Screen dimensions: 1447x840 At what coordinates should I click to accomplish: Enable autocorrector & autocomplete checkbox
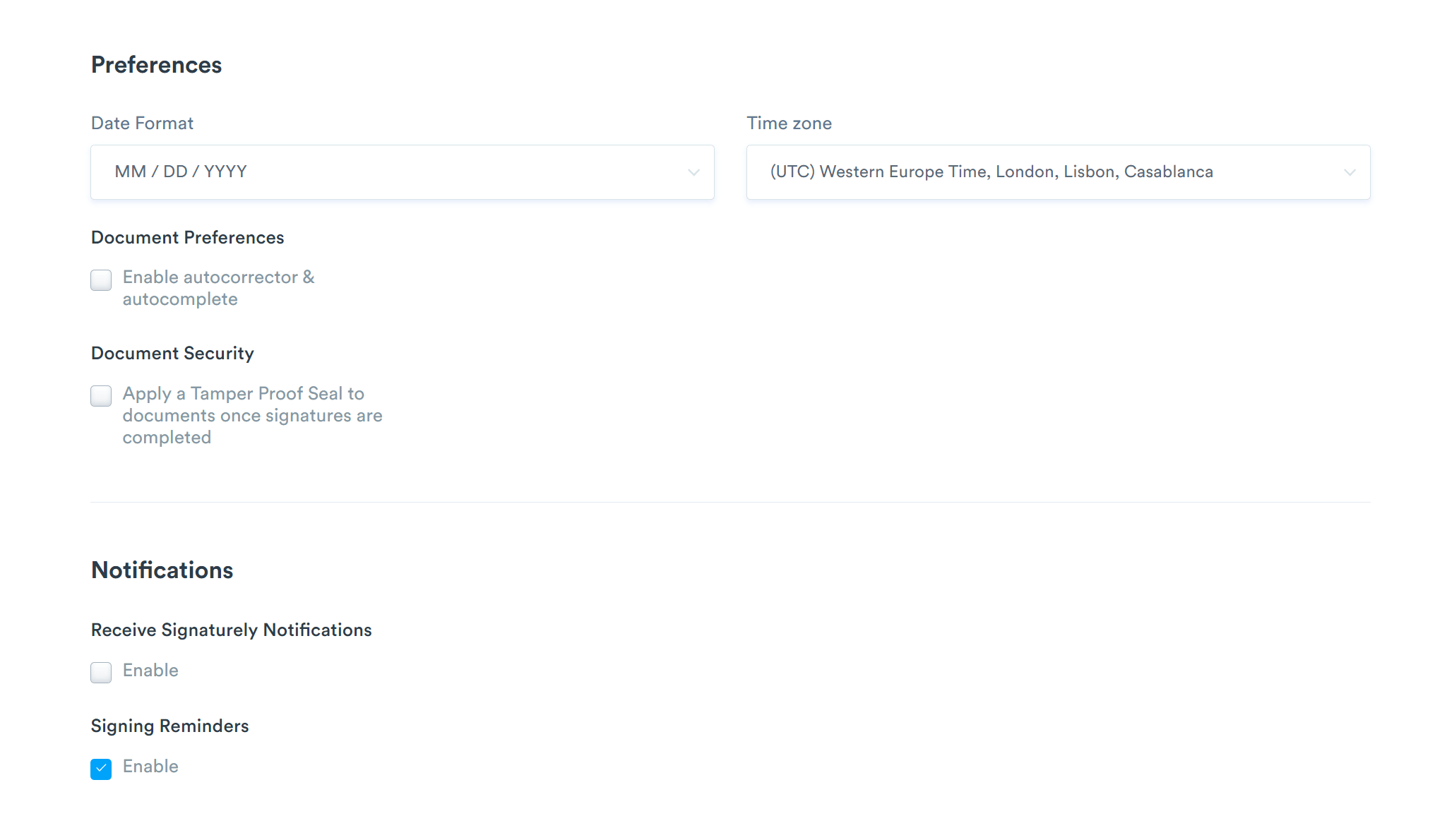tap(101, 280)
